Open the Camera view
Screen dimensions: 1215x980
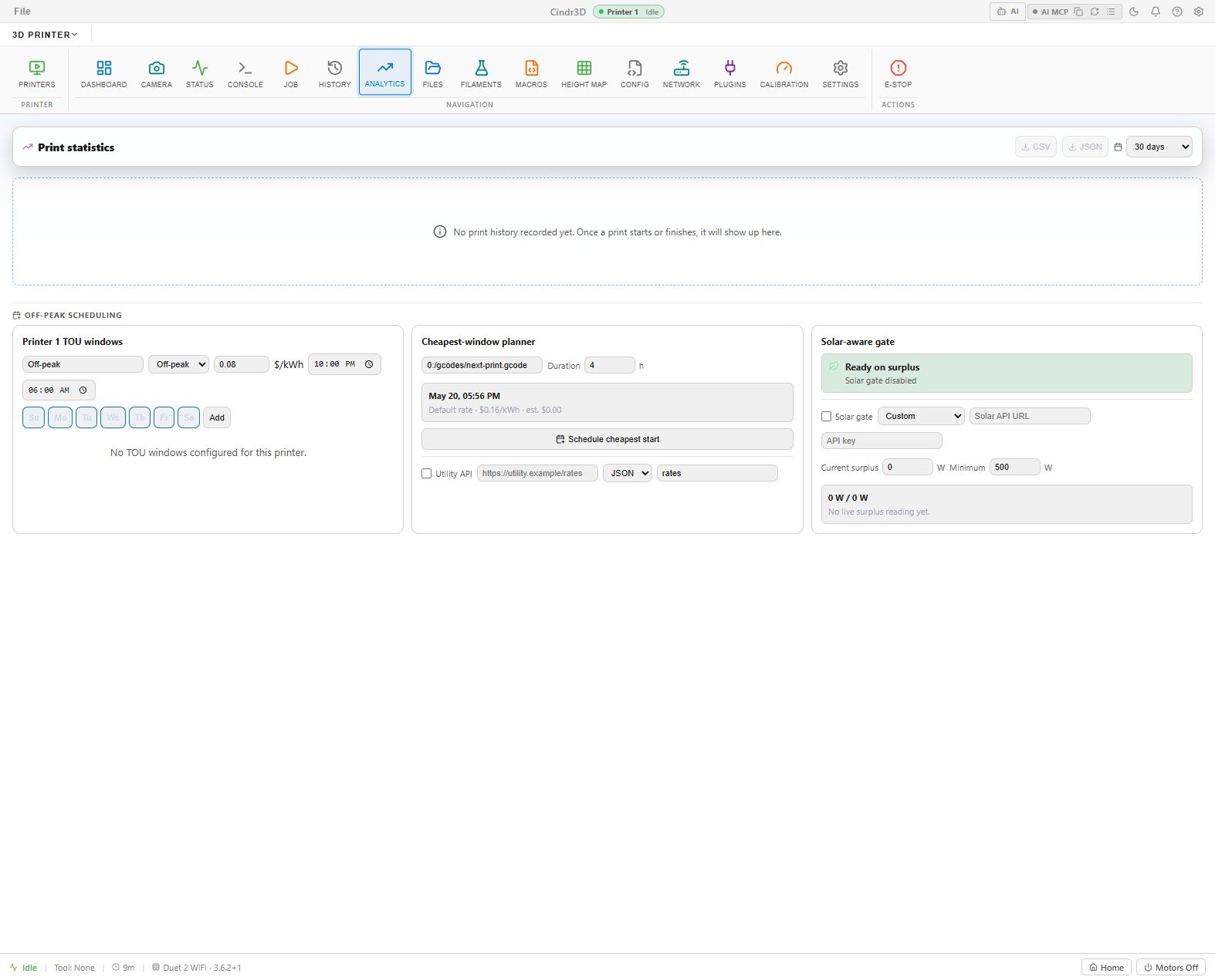(156, 74)
